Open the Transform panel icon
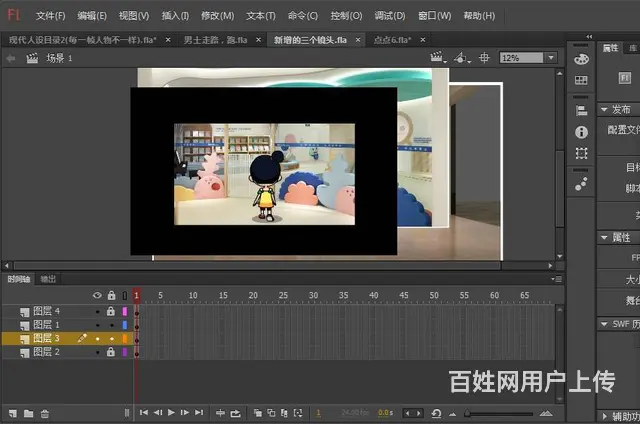The image size is (640, 424). tap(581, 153)
